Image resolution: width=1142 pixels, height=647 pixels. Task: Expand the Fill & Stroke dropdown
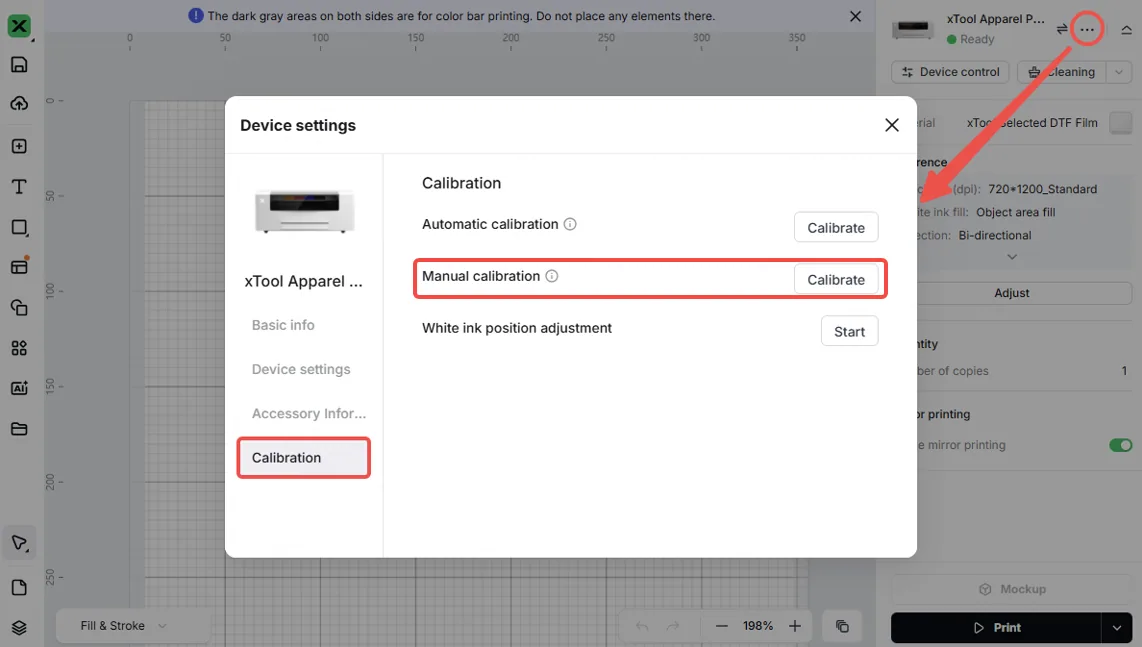[x=124, y=626]
